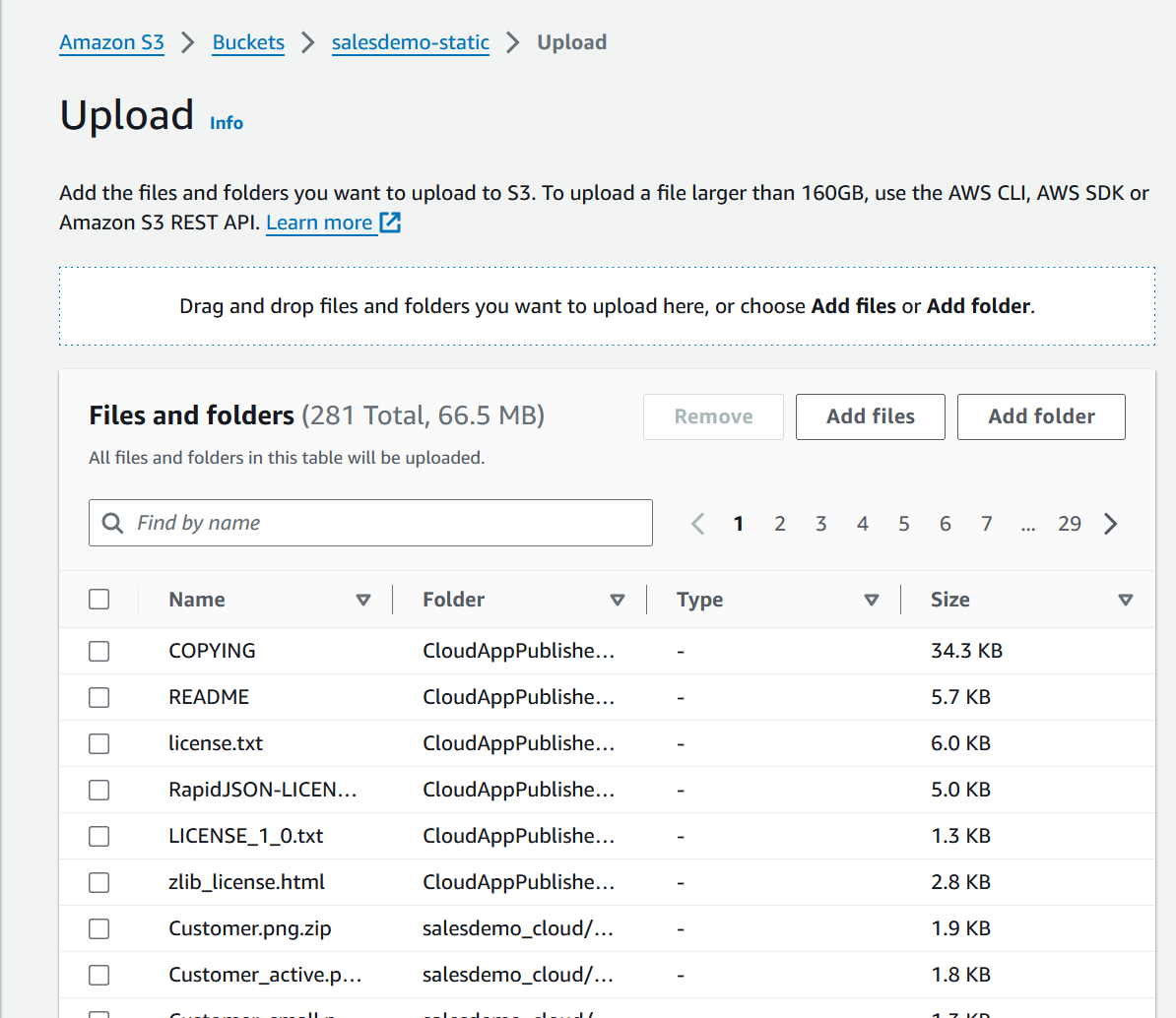This screenshot has height=1018, width=1176.
Task: Click the Info link beside the Upload heading
Action: 226,122
